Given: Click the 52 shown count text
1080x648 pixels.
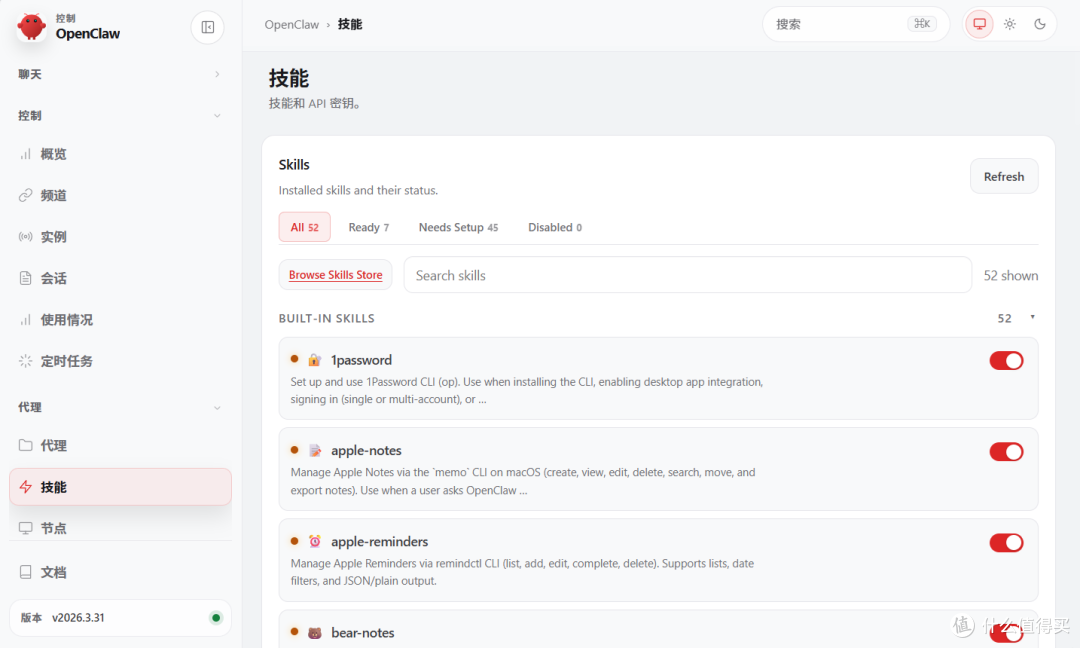Looking at the screenshot, I should [1010, 275].
